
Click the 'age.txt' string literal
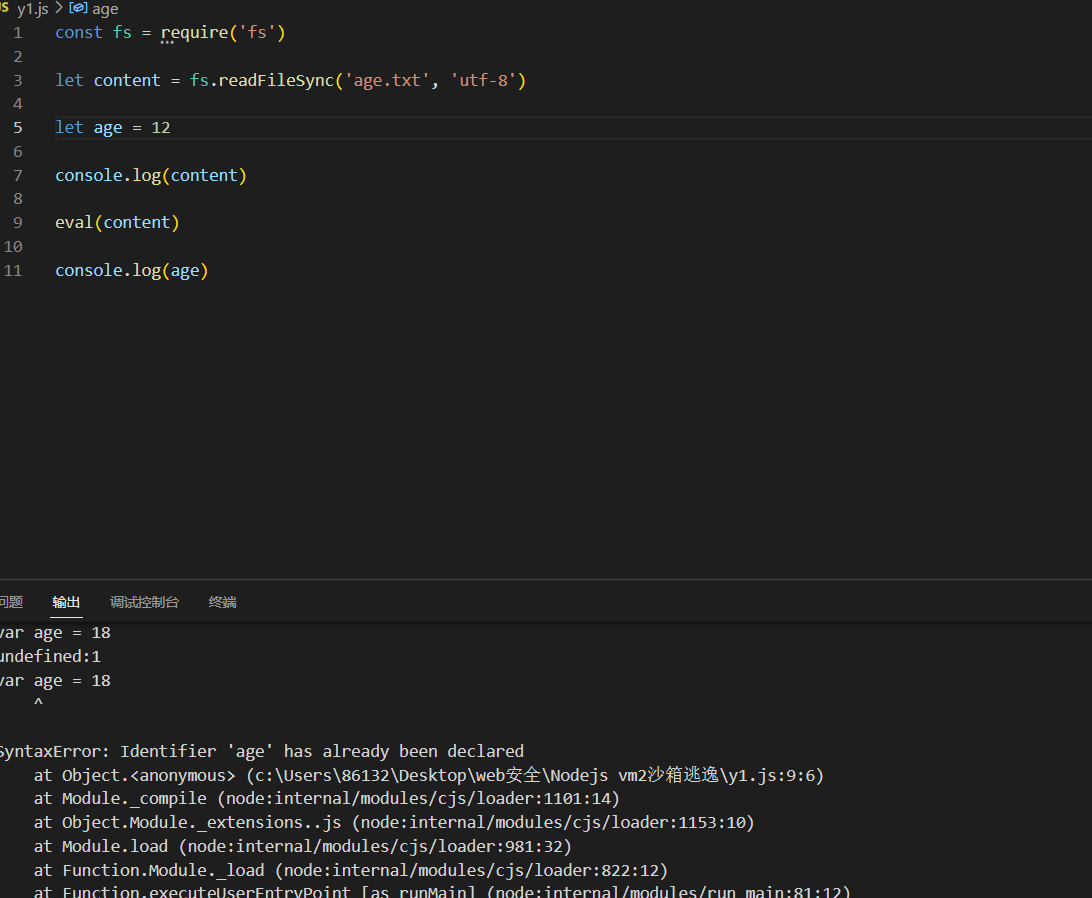click(387, 81)
